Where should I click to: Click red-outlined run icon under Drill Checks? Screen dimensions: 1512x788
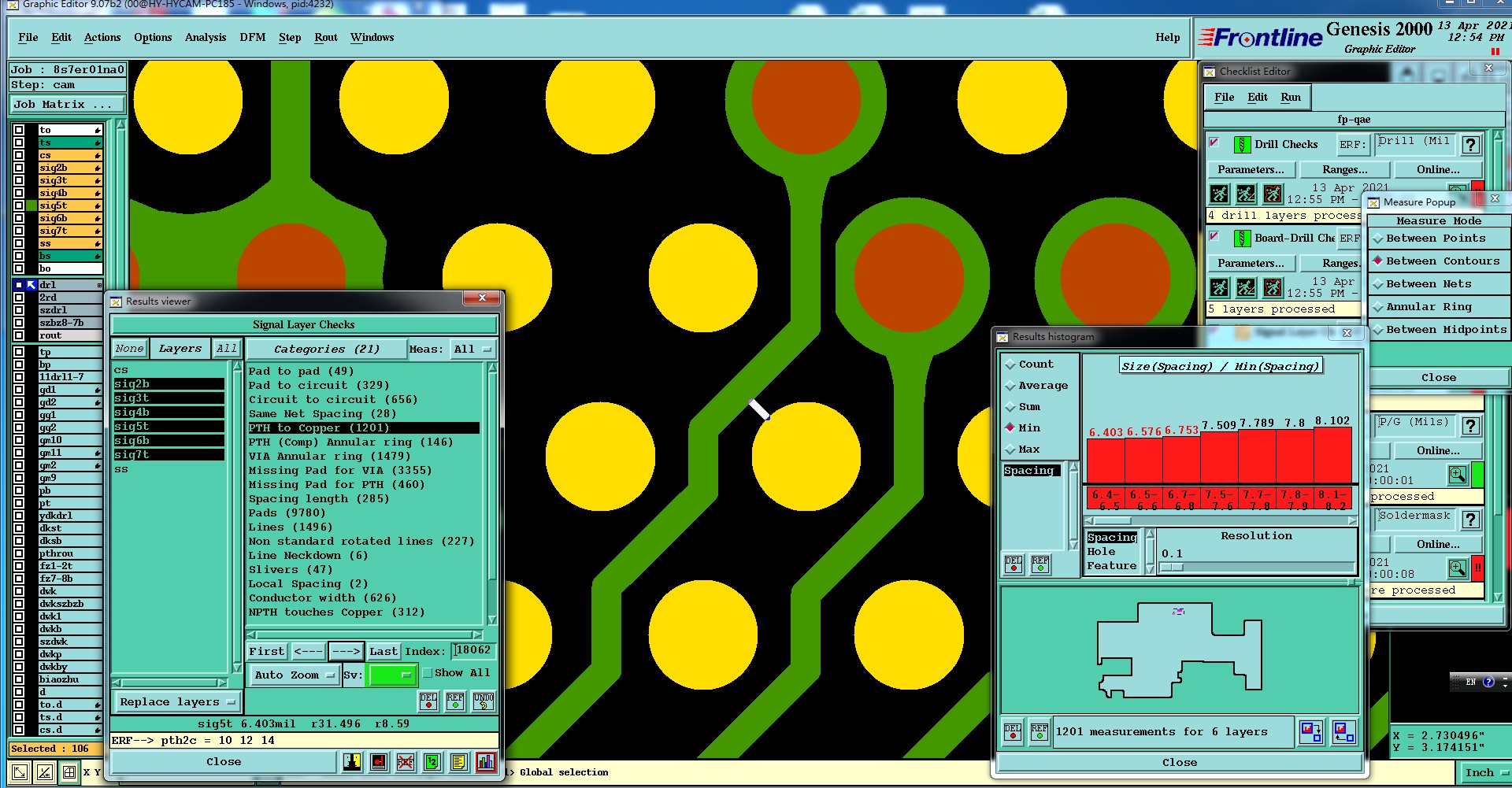tap(1273, 194)
